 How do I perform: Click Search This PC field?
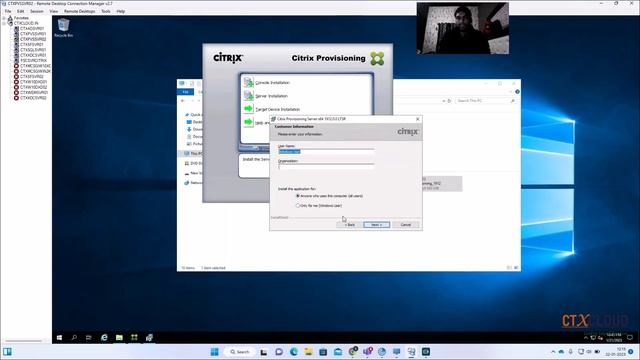(x=485, y=100)
